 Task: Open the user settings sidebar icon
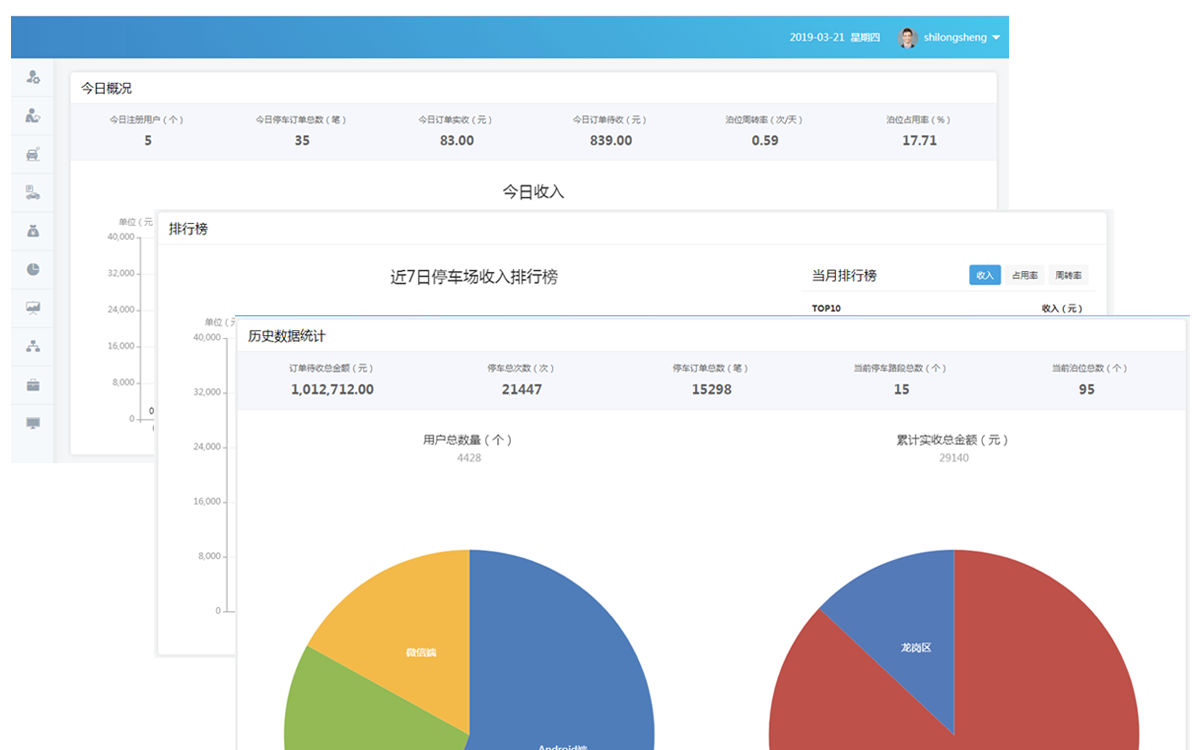pos(33,77)
